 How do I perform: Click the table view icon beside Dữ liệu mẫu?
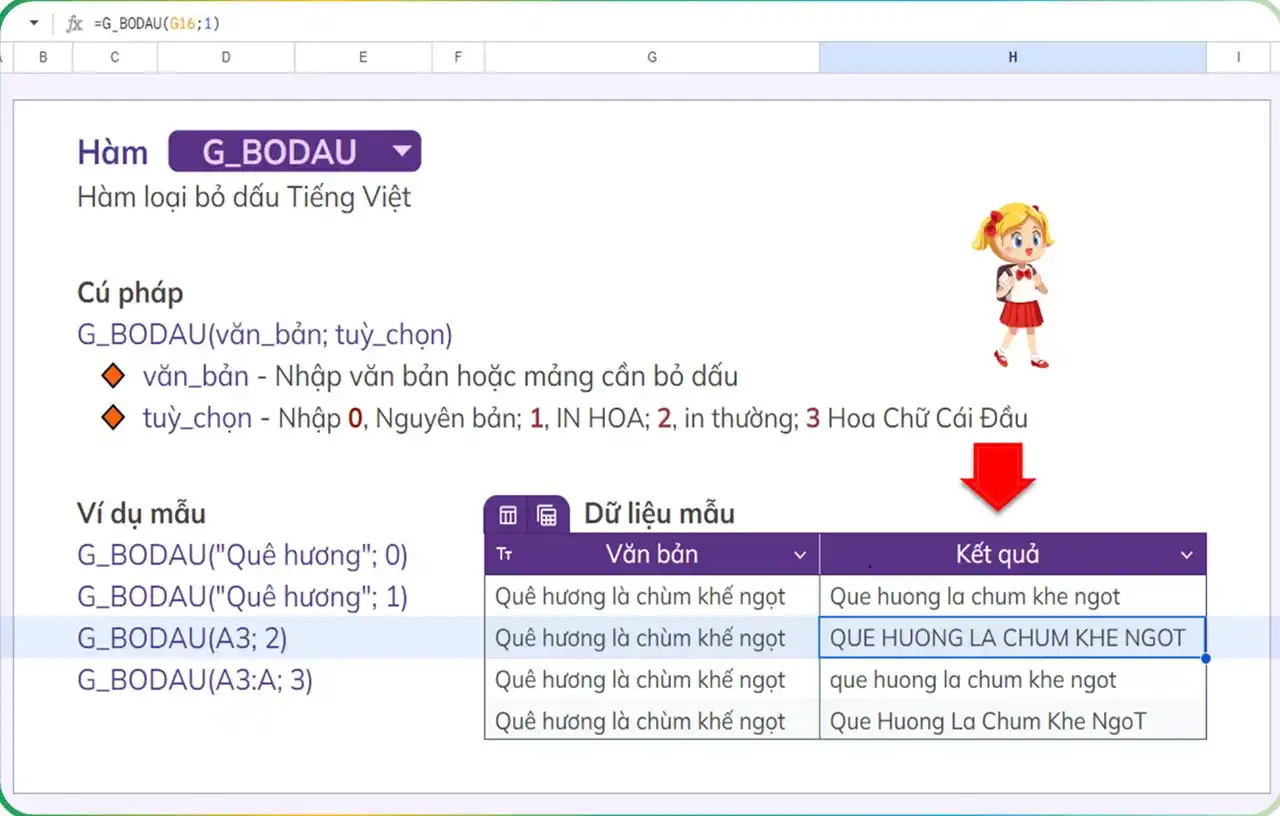508,515
